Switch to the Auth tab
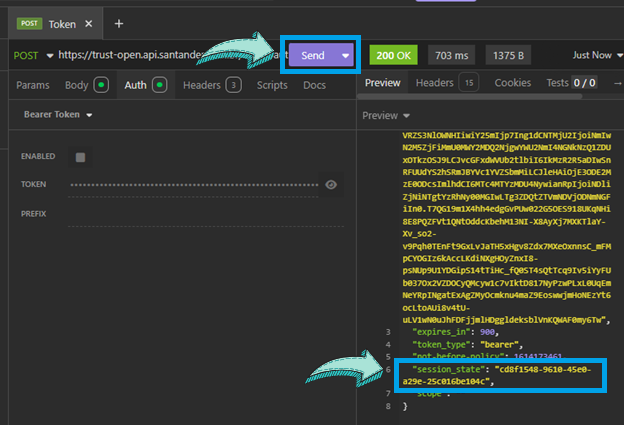 pos(145,85)
